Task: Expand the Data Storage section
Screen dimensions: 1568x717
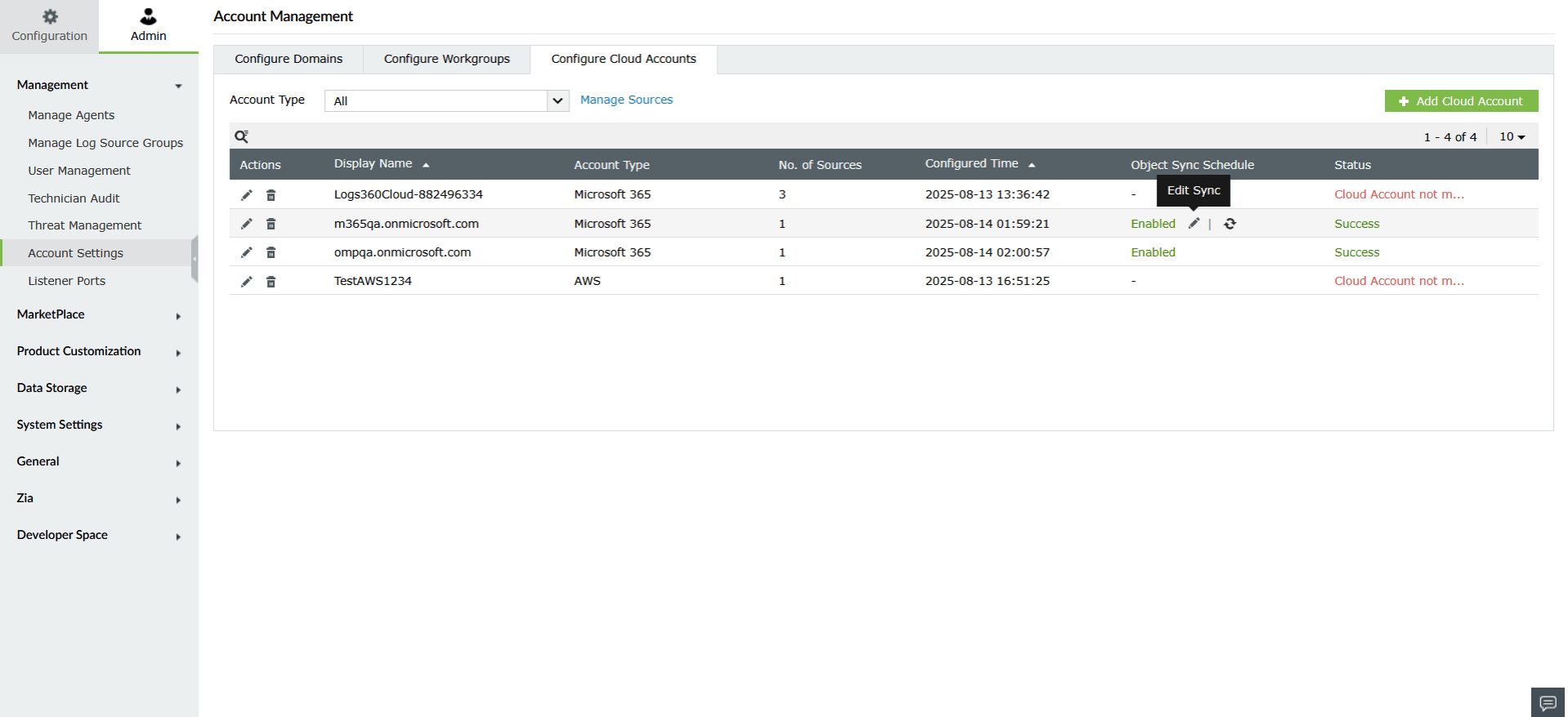Action: point(99,388)
